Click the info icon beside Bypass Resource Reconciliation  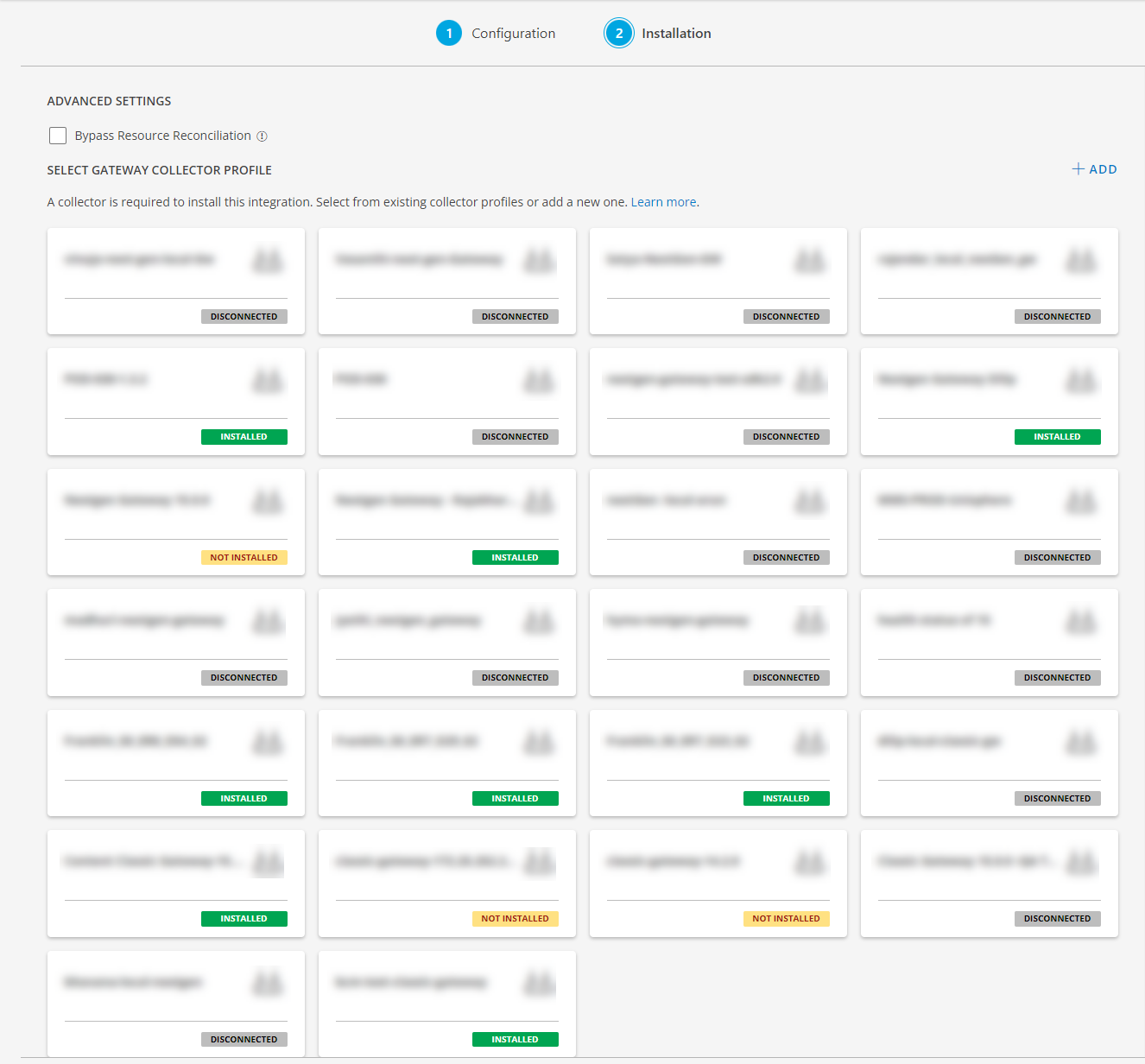point(263,136)
